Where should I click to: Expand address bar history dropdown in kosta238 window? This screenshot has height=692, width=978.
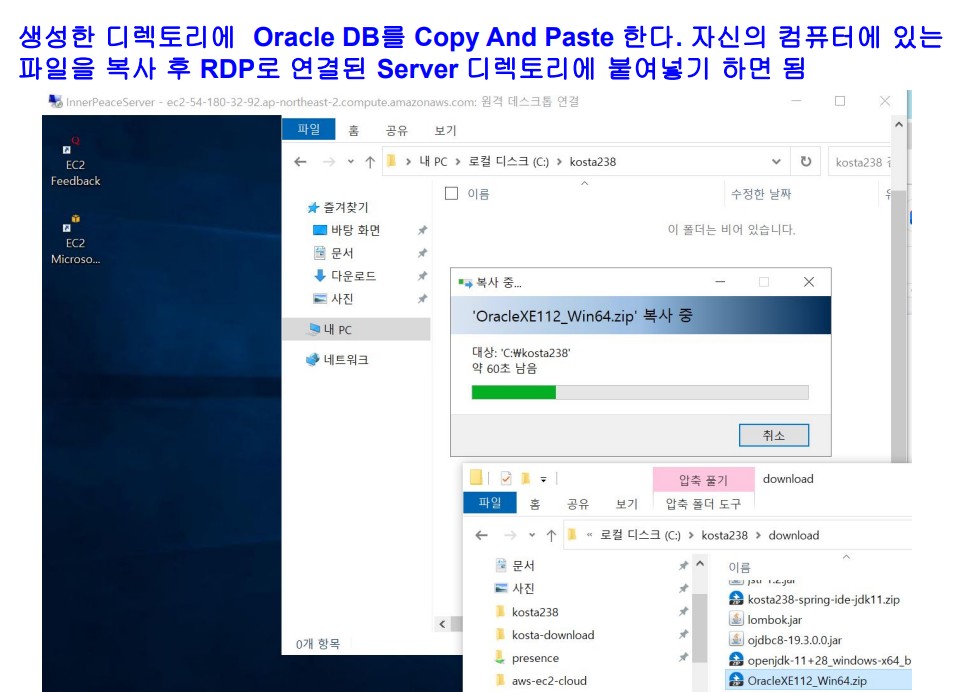click(x=776, y=162)
